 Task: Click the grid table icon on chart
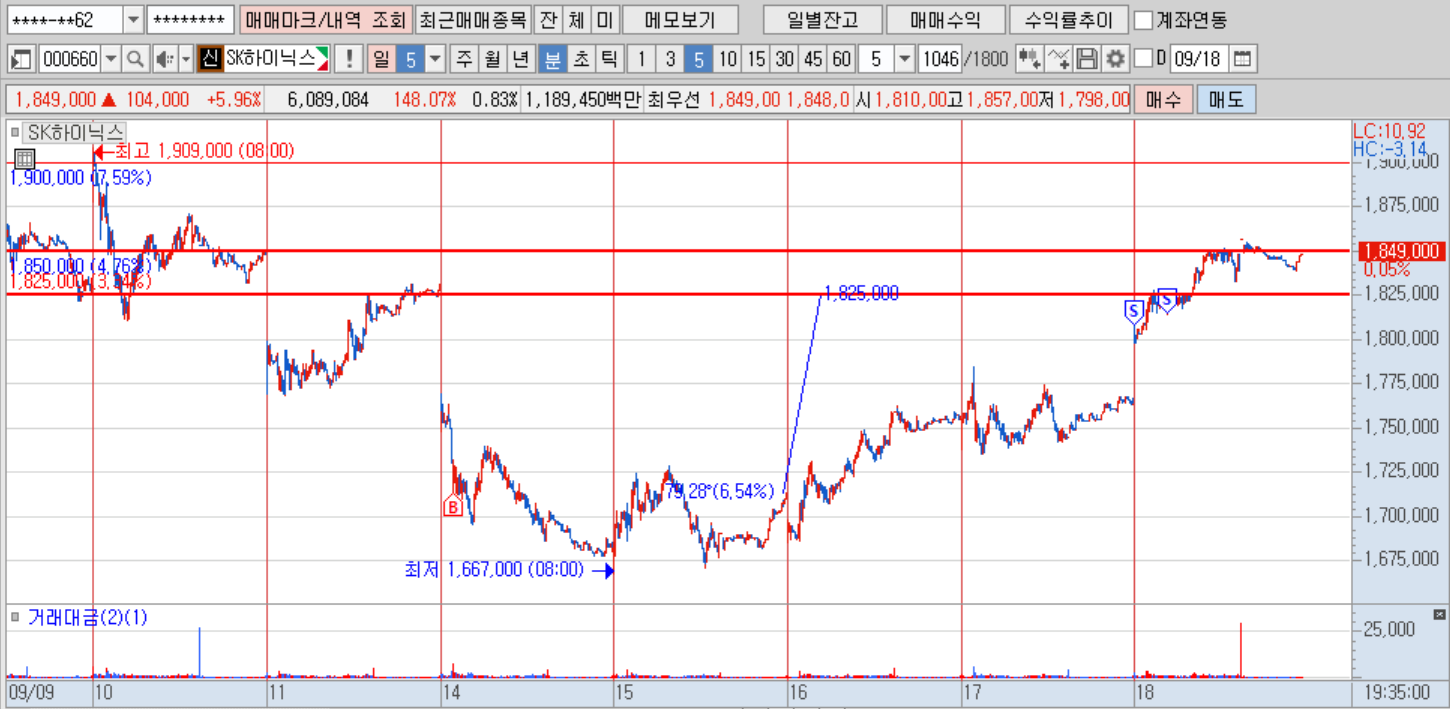click(25, 158)
